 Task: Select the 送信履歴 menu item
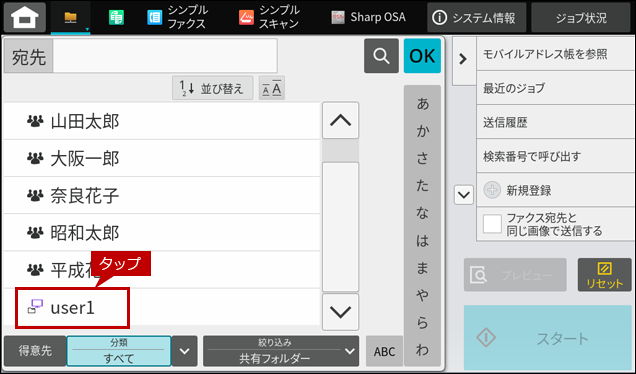tap(556, 122)
